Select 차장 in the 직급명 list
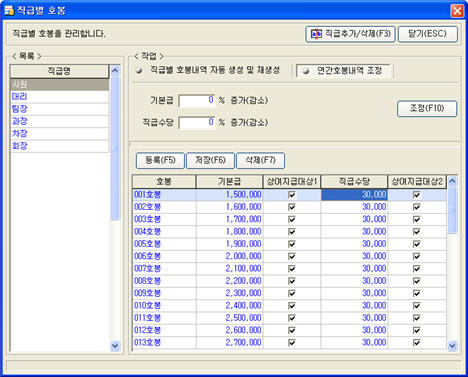This screenshot has height=377, width=468. click(60, 134)
